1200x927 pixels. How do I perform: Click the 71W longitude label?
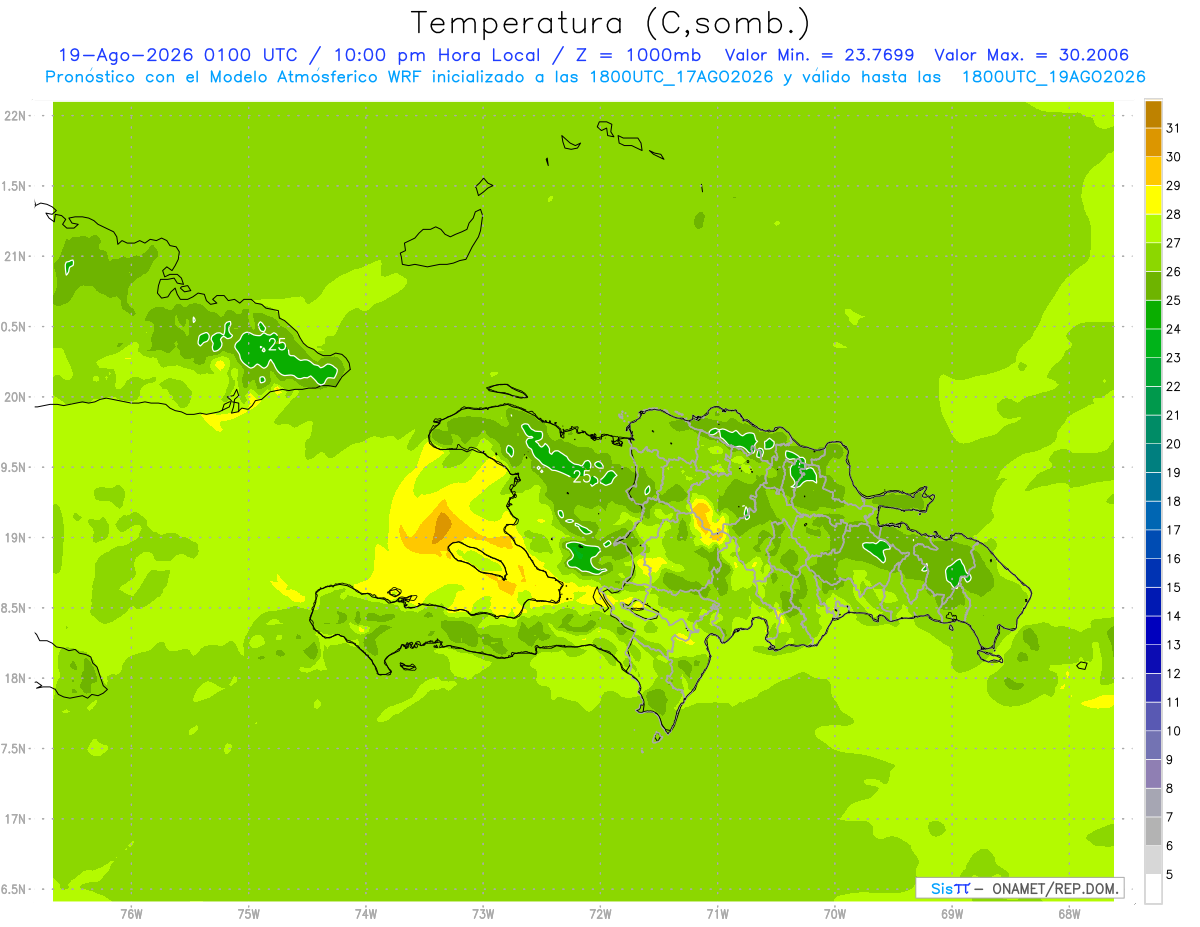click(717, 914)
